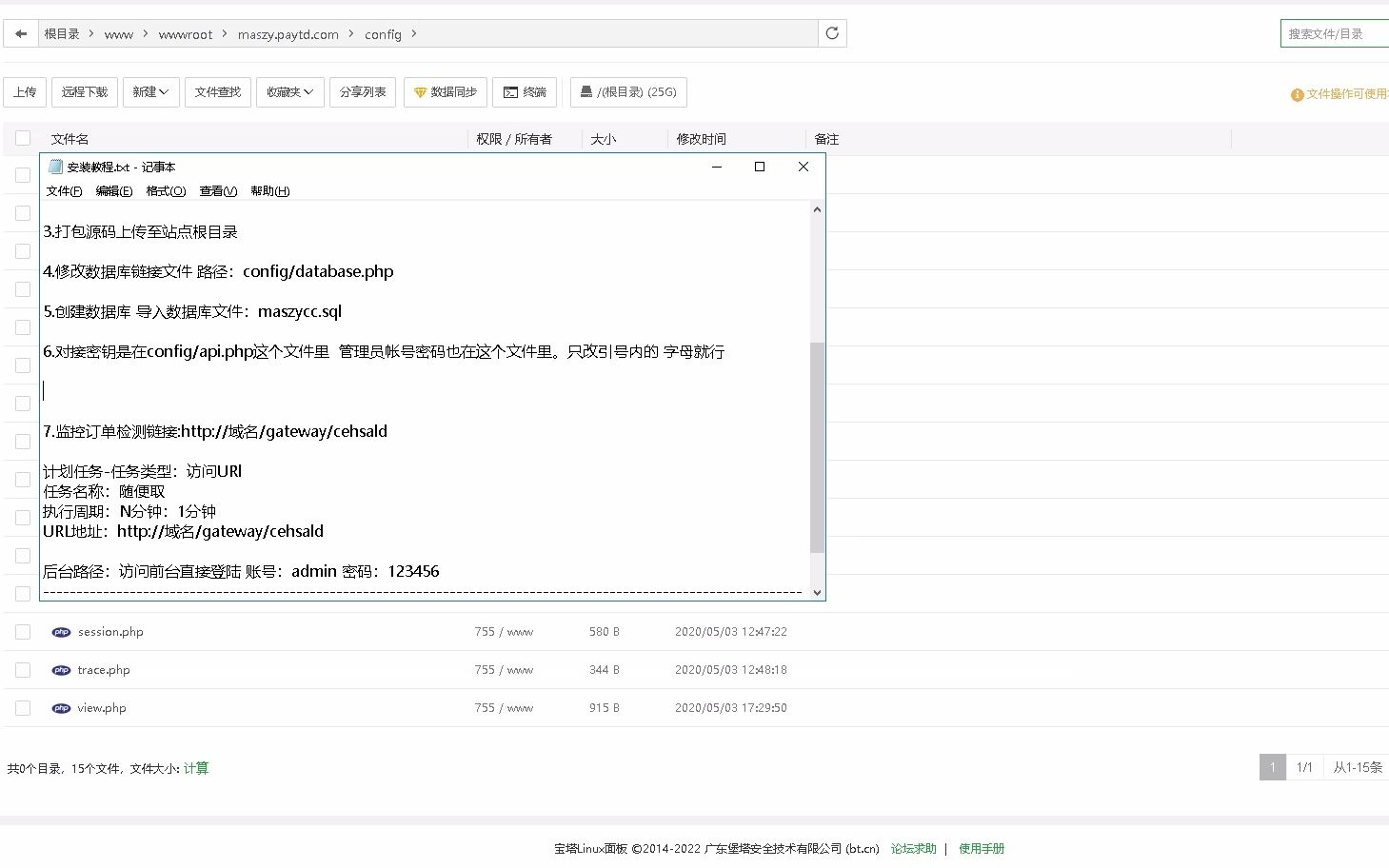Click the Notepad icon in the title bar
The image size is (1389, 868).
(x=55, y=167)
